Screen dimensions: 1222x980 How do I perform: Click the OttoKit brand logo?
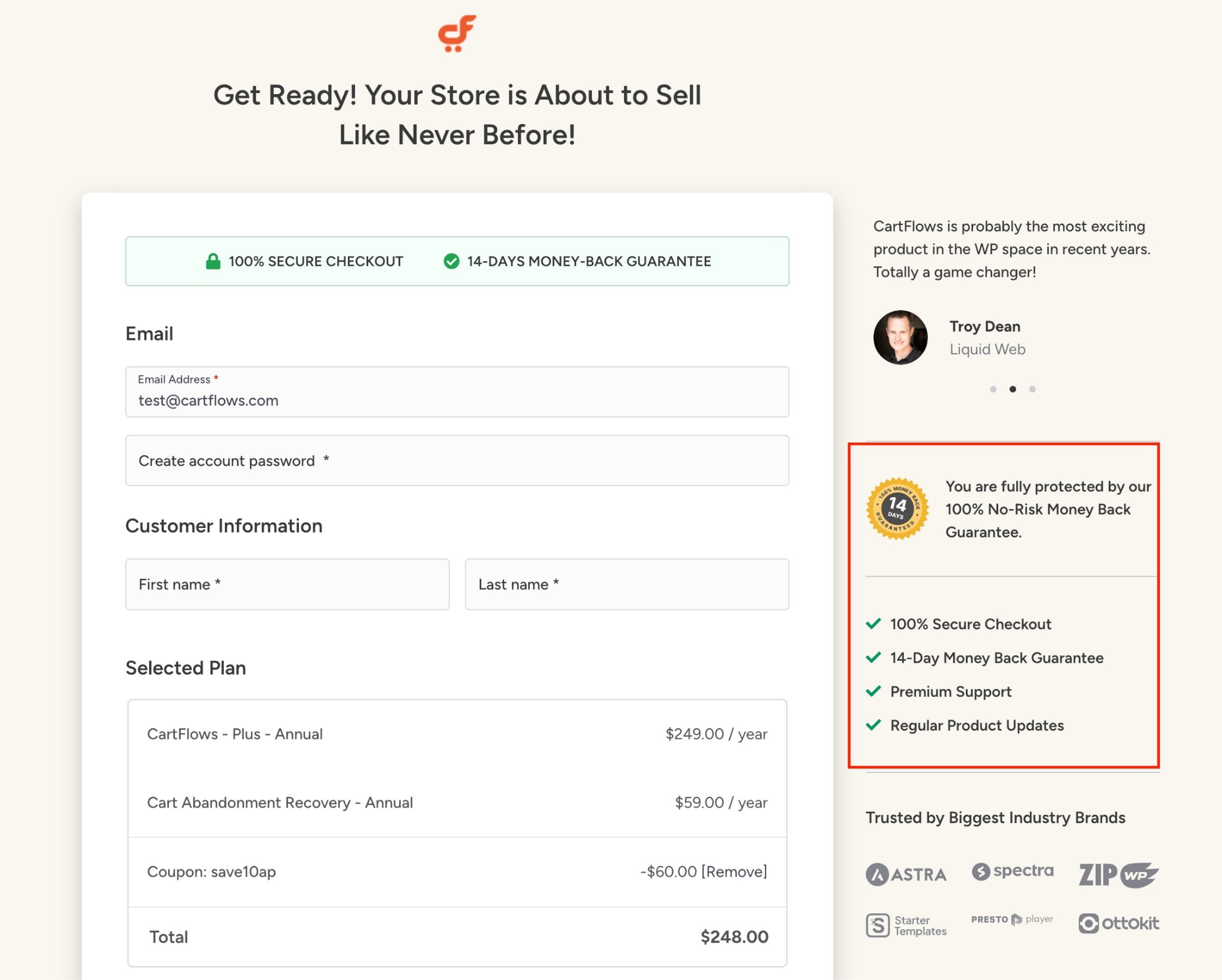[1119, 923]
